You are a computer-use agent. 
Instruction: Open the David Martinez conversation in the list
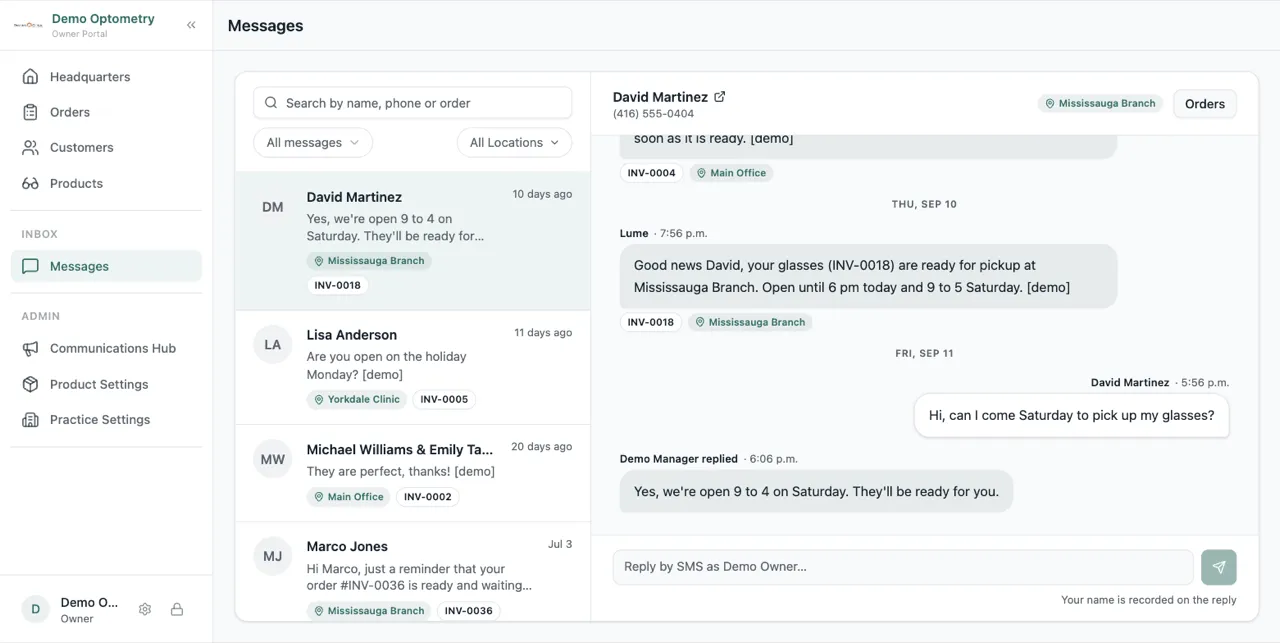pyautogui.click(x=412, y=241)
